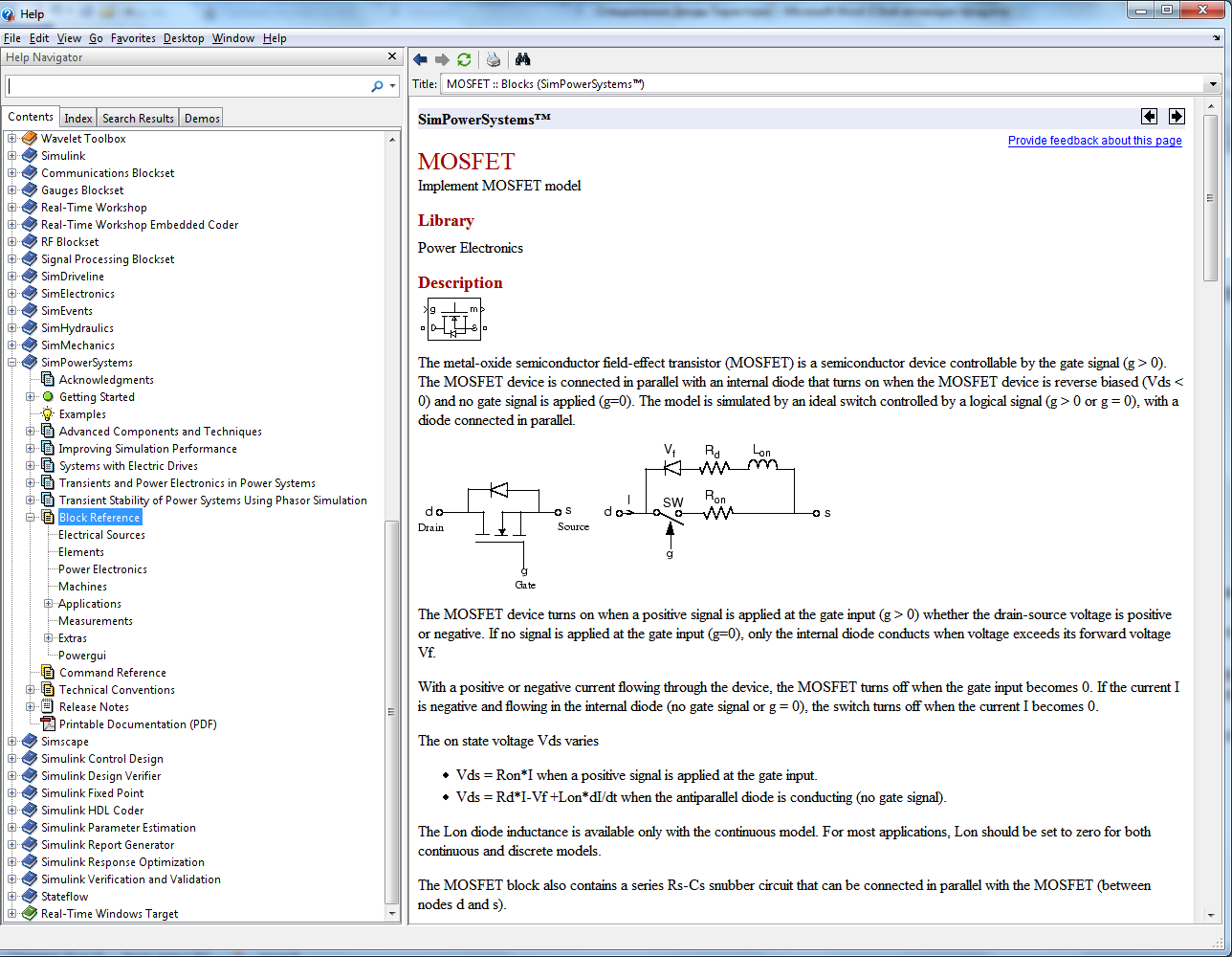The width and height of the screenshot is (1232, 957).
Task: Open the search options dropdown arrow
Action: pos(392,86)
